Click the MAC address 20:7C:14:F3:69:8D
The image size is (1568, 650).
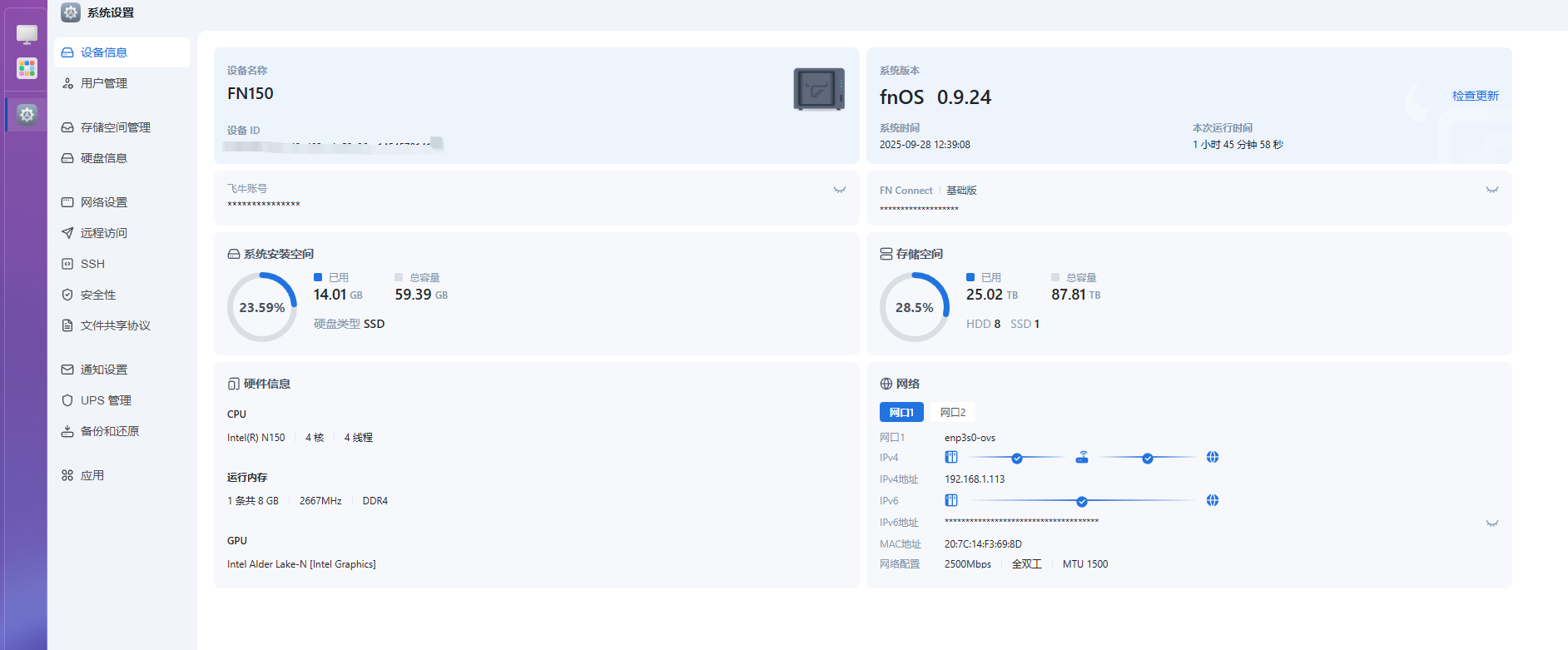tap(983, 544)
